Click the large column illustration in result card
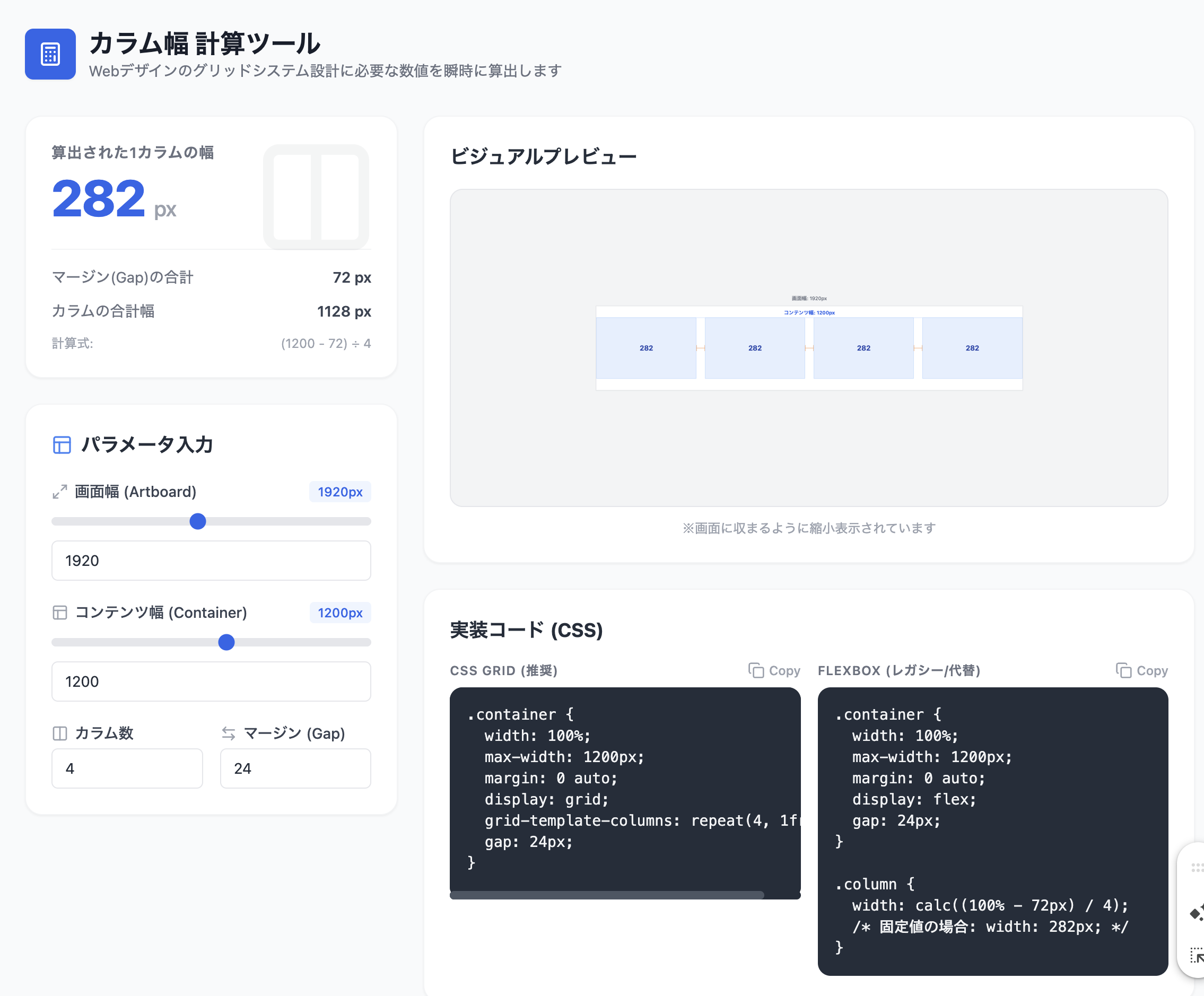The width and height of the screenshot is (1204, 996). point(316,197)
